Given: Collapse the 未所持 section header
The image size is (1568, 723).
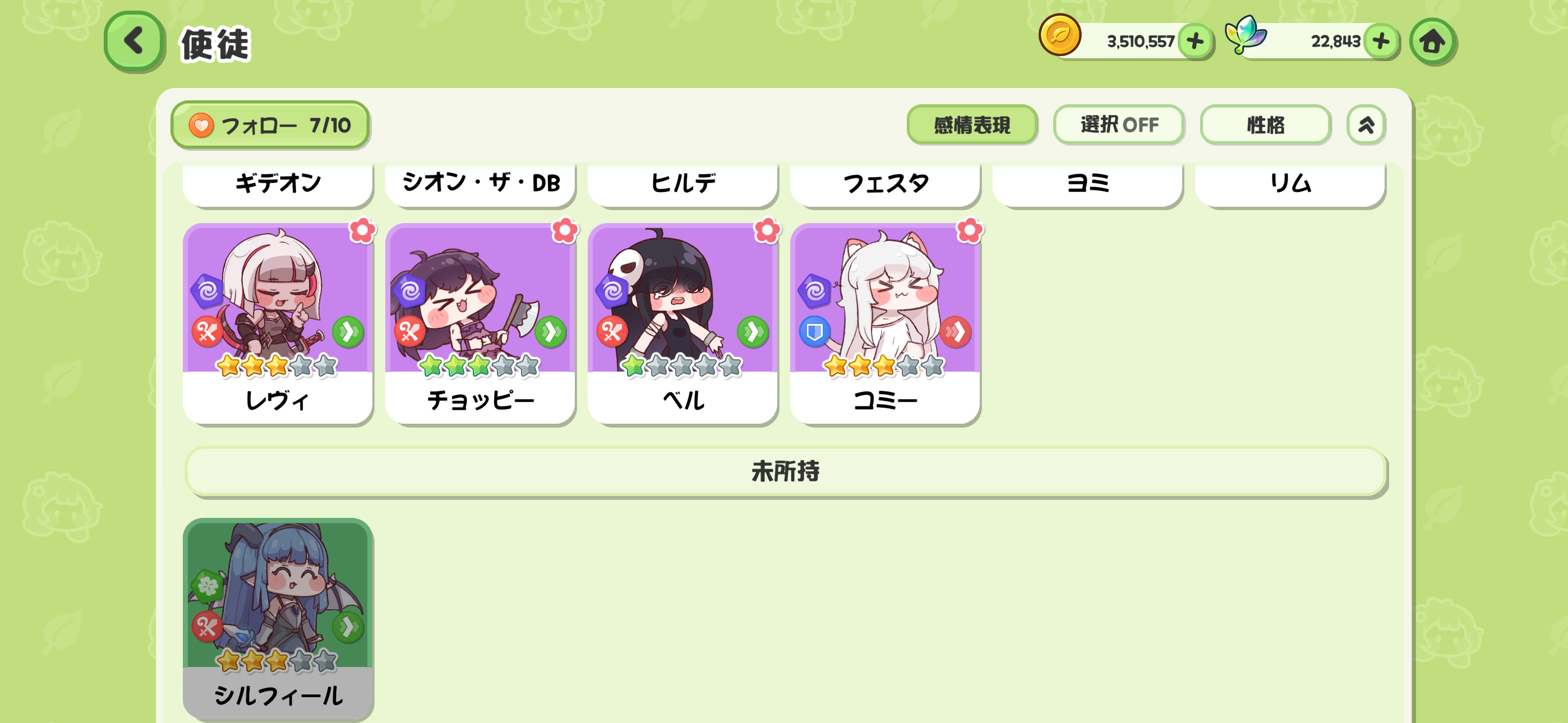Looking at the screenshot, I should 785,471.
